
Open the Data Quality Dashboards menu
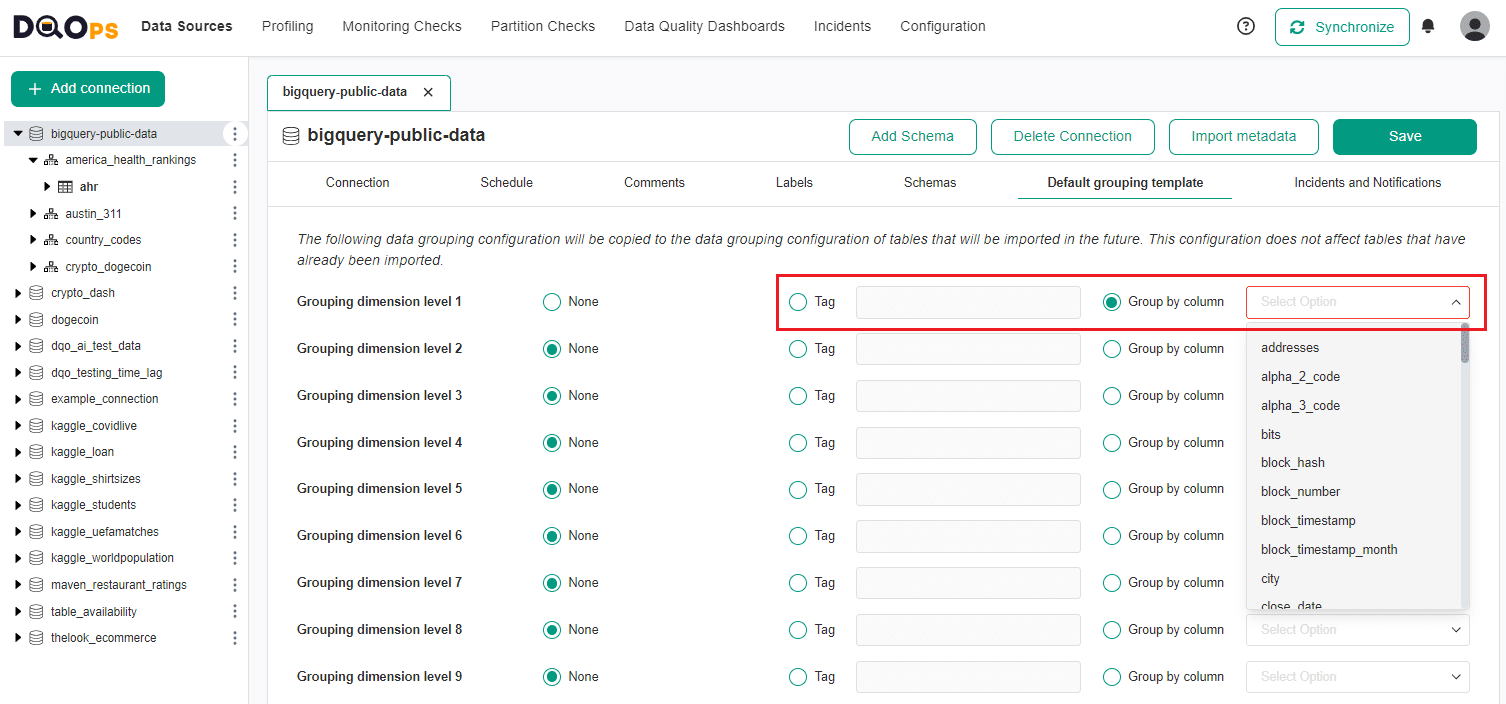click(x=704, y=27)
